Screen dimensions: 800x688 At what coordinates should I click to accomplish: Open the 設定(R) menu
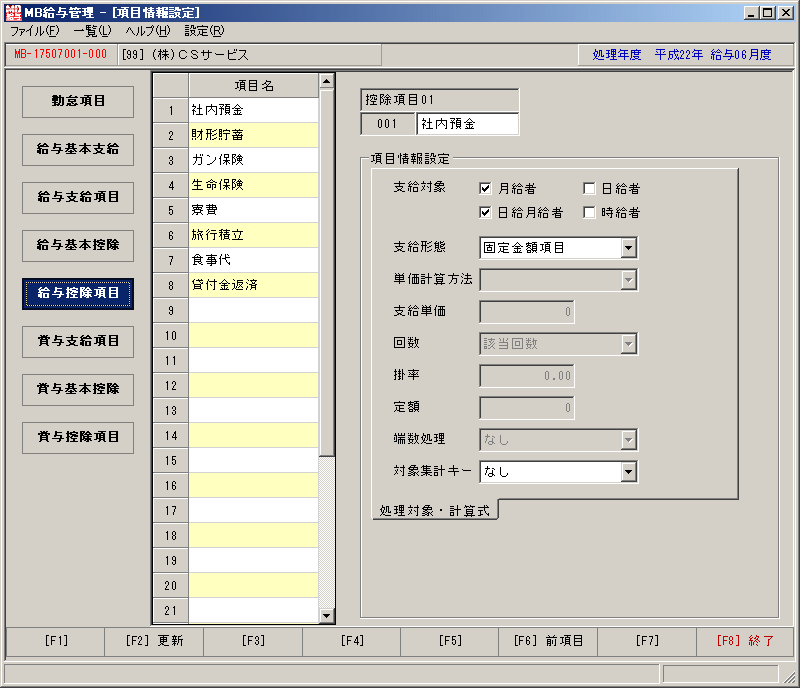pyautogui.click(x=204, y=31)
